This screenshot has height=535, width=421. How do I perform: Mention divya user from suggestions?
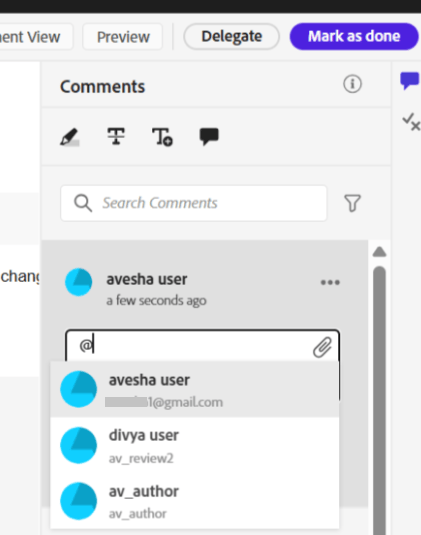pyautogui.click(x=194, y=445)
